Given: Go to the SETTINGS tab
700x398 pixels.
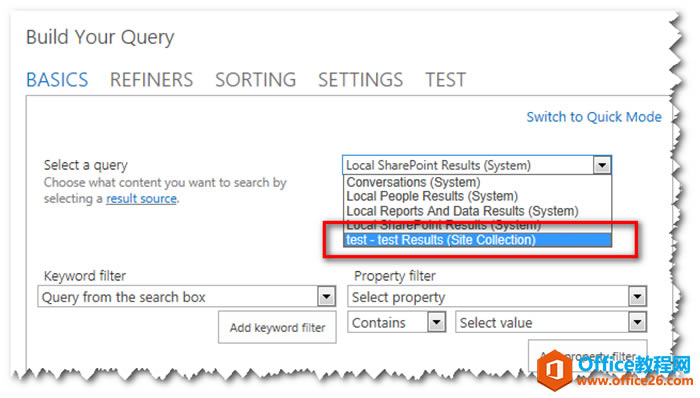Looking at the screenshot, I should click(360, 80).
